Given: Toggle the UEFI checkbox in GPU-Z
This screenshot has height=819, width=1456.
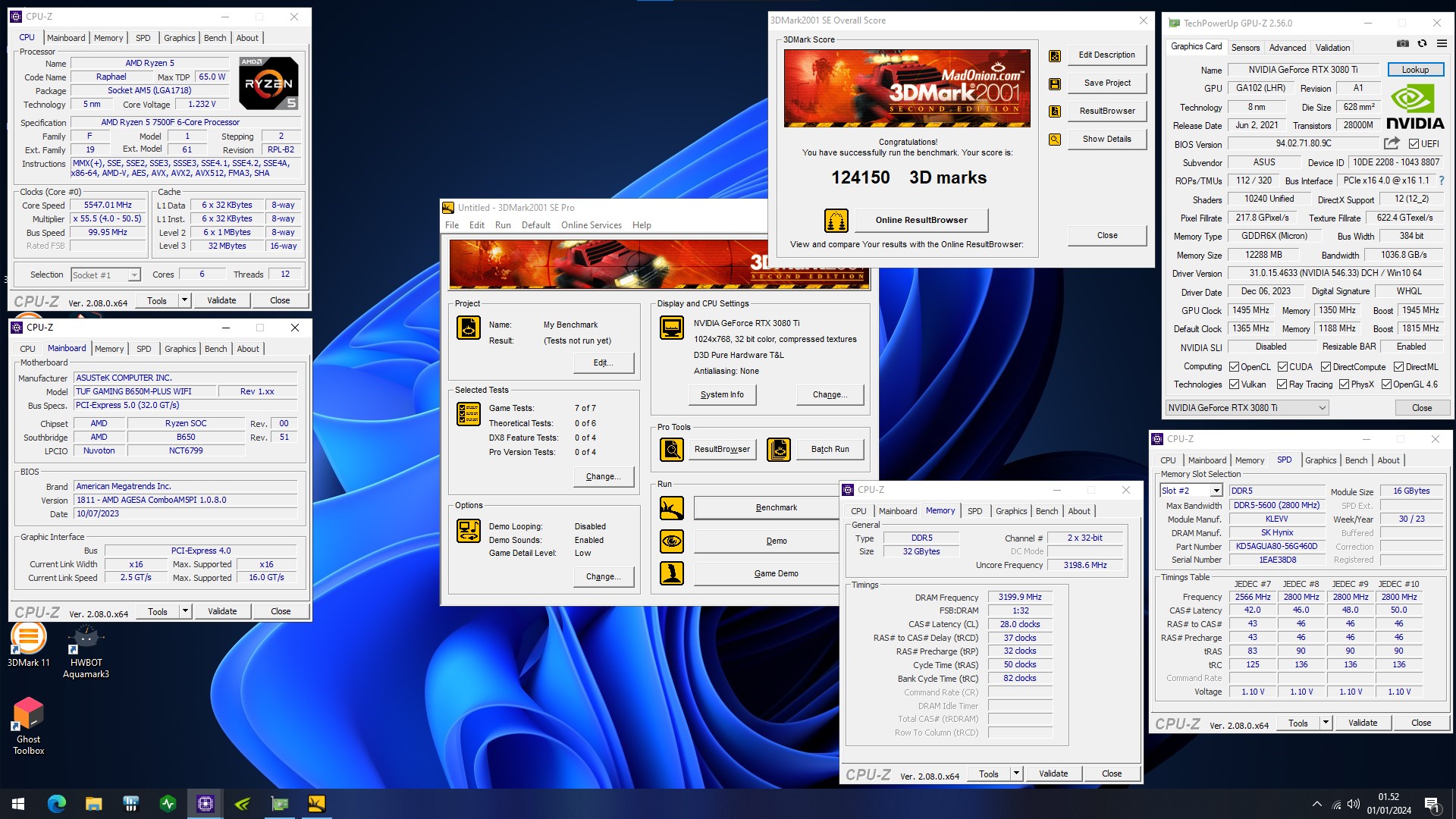Looking at the screenshot, I should [1414, 144].
